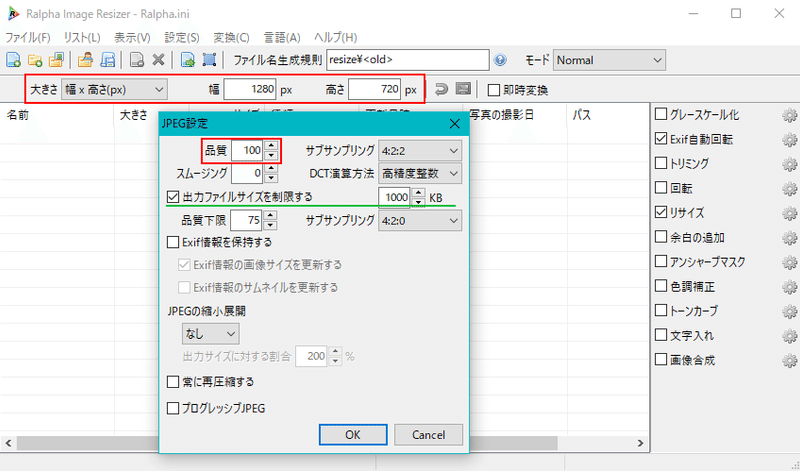Close the JPEG設定 dialog with X
800x471 pixels.
pos(455,123)
